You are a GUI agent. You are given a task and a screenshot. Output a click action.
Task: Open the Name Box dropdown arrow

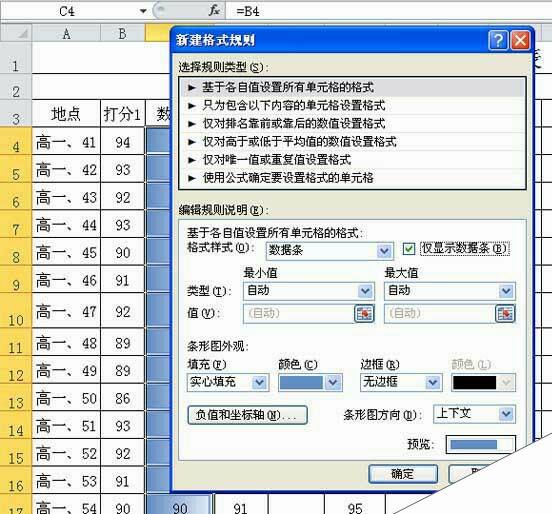pos(143,11)
